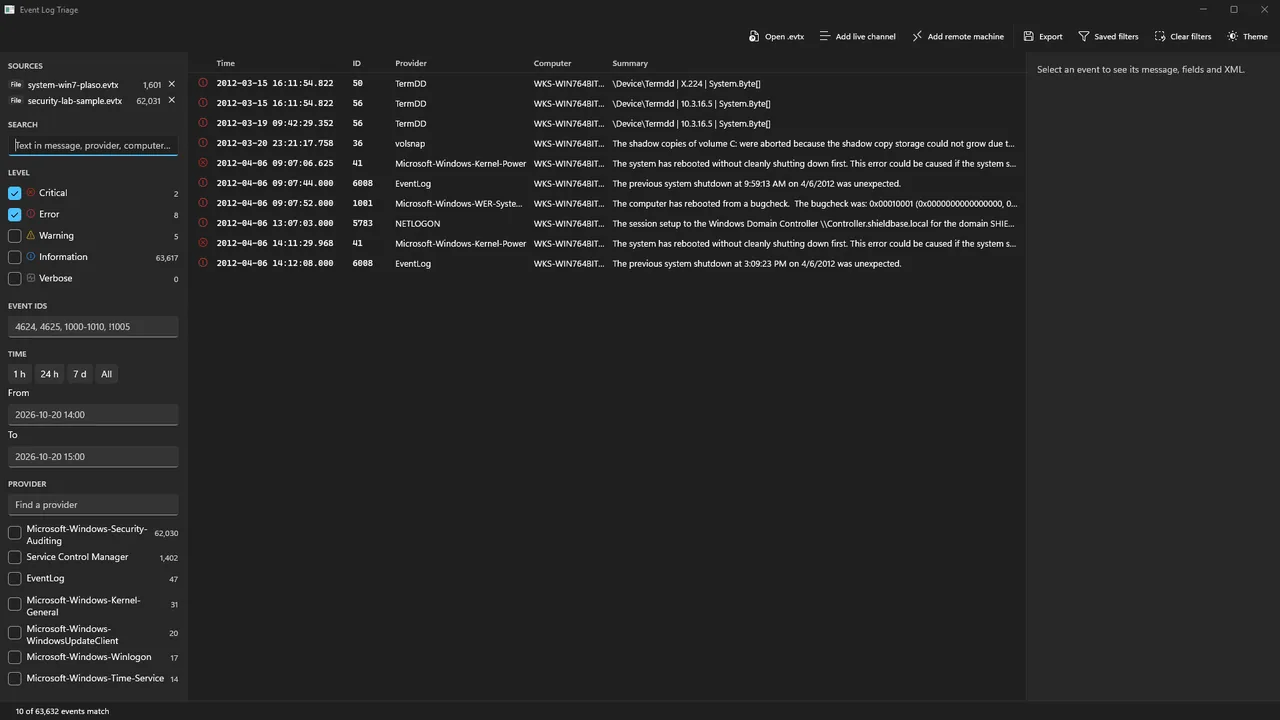1280x720 pixels.
Task: Set time range to 24 h
Action: (x=49, y=374)
